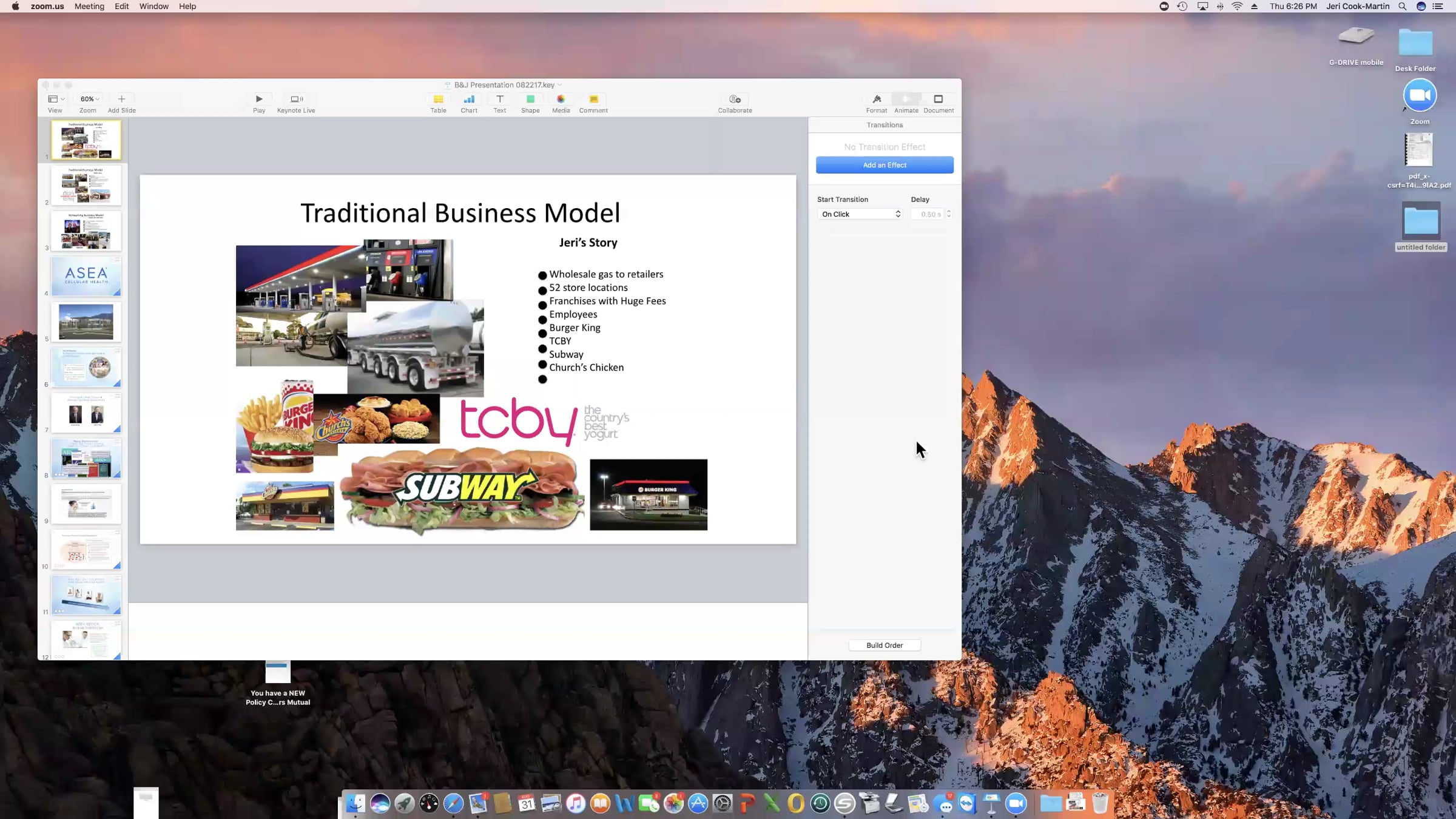Click the AirPlay display icon
Screen dimensions: 1456x819
[x=1202, y=6]
